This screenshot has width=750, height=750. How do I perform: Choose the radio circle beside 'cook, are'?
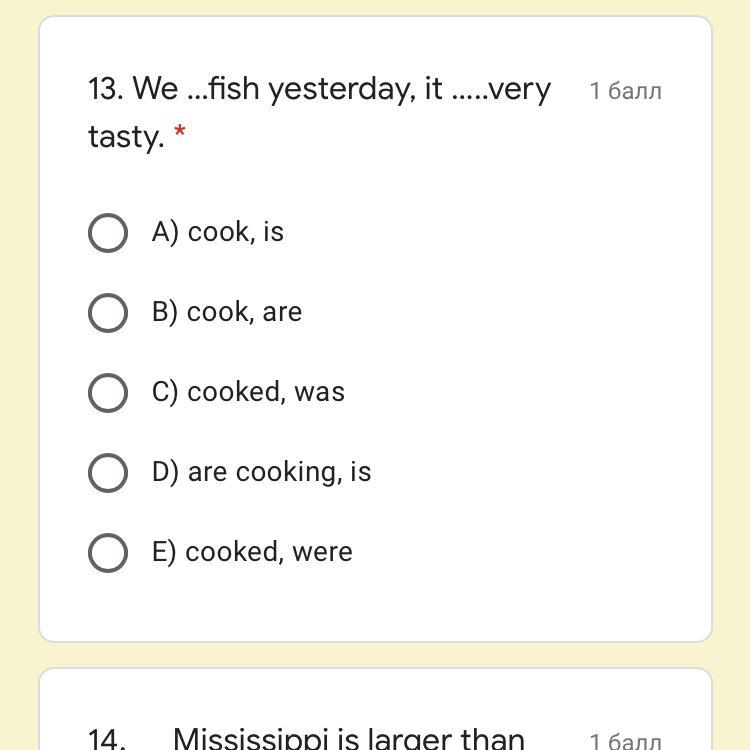tap(108, 313)
